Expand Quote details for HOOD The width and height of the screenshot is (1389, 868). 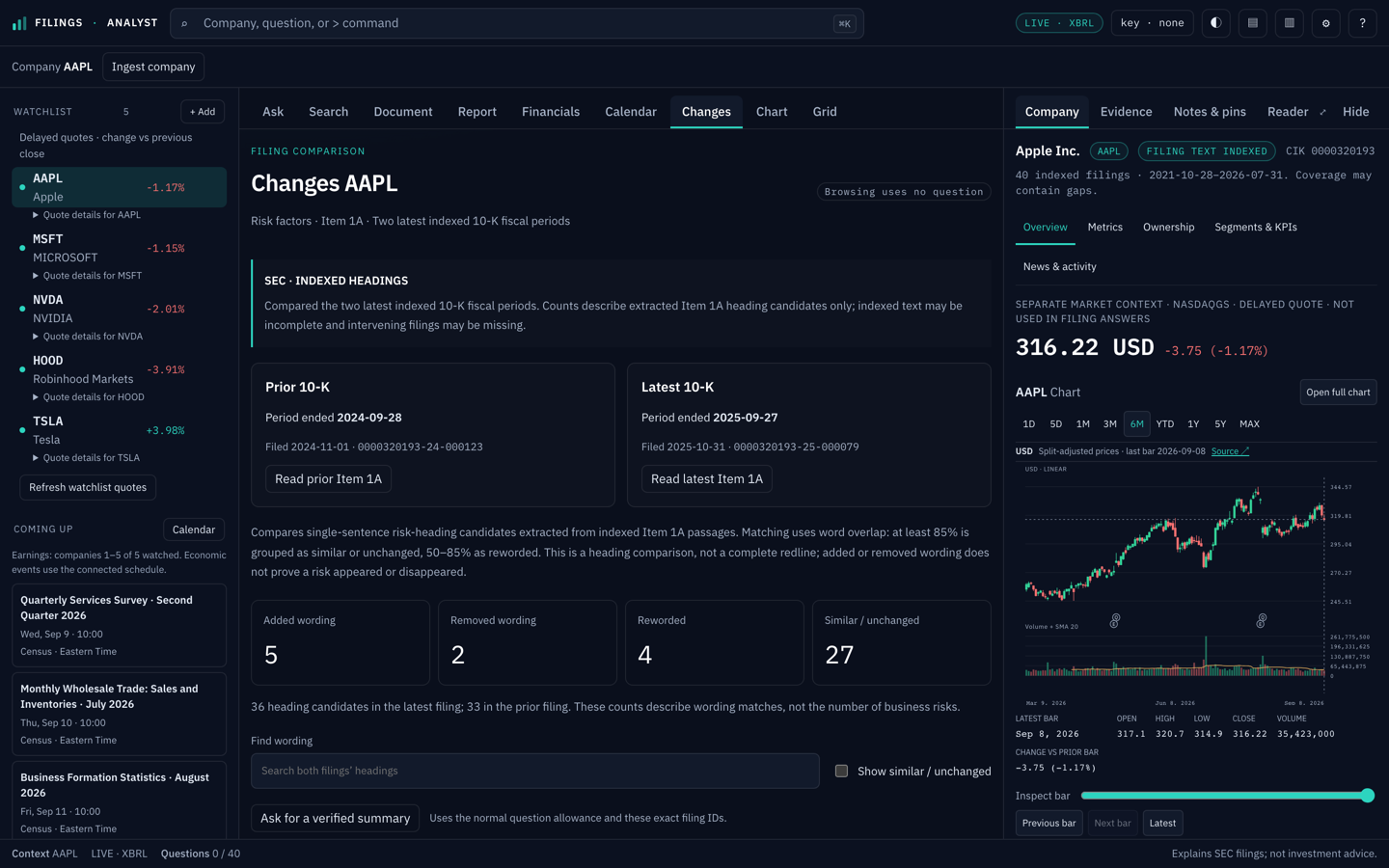[x=89, y=397]
